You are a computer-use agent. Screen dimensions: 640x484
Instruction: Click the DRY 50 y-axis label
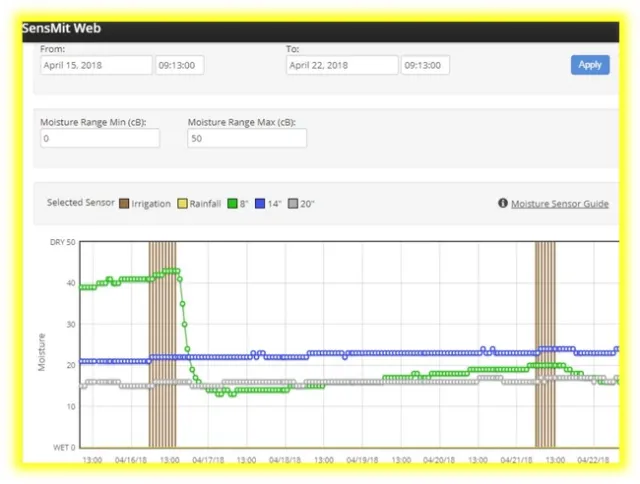[62, 242]
